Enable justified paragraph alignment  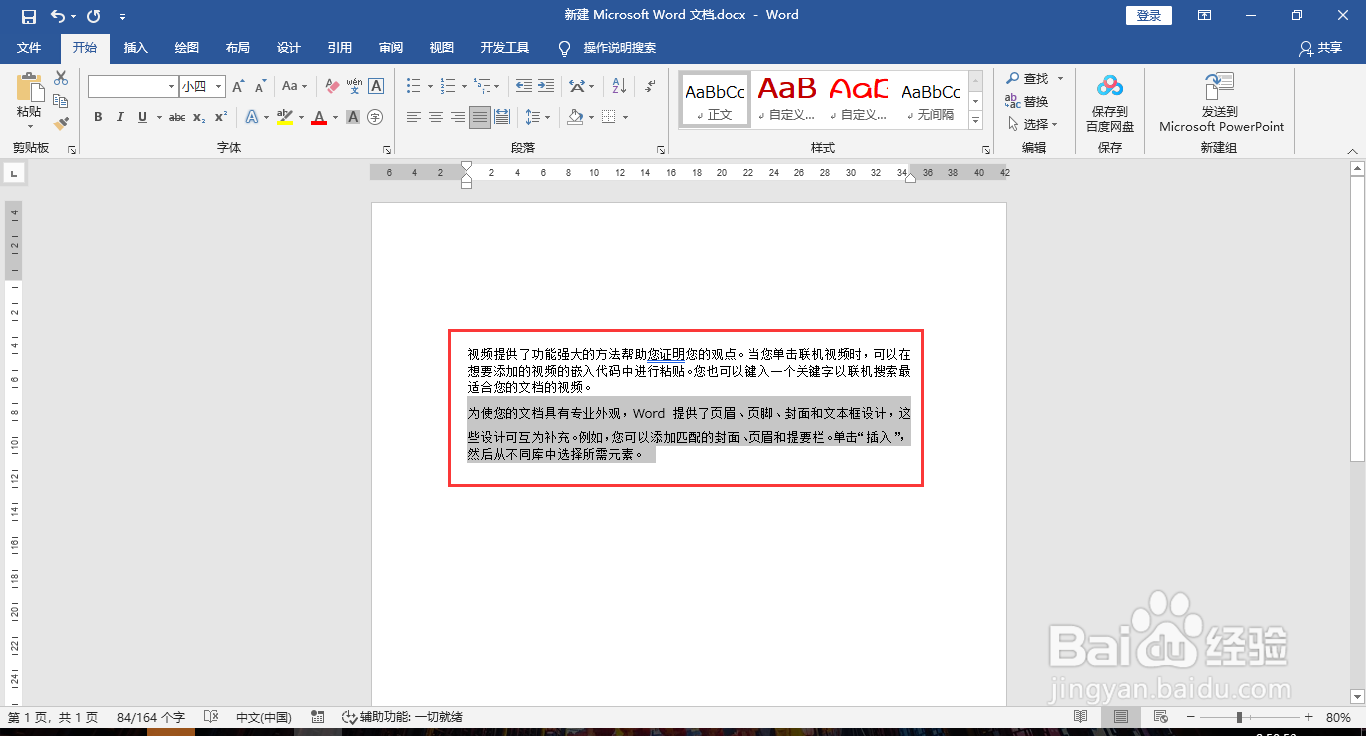(479, 116)
